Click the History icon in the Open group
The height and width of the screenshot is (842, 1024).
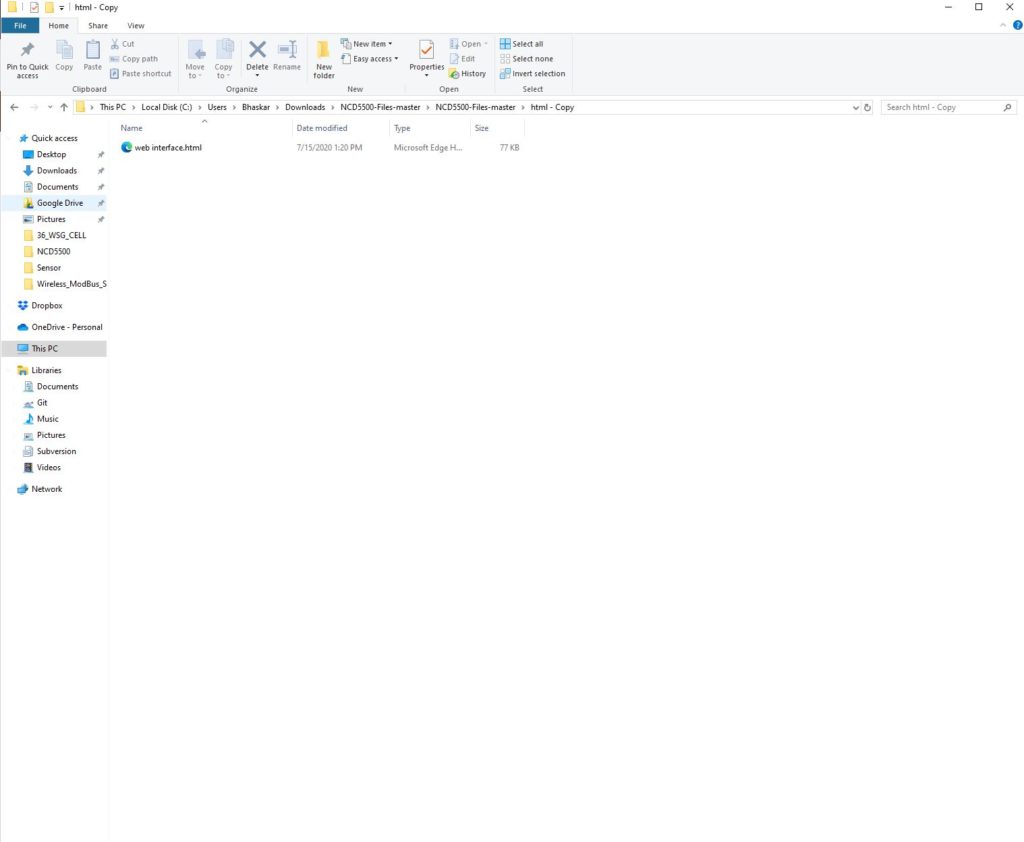472,73
